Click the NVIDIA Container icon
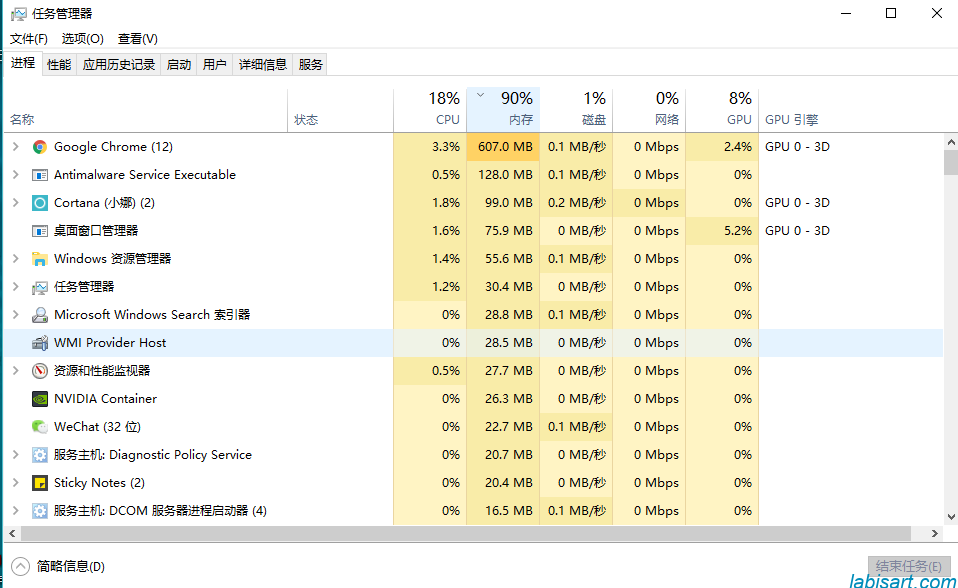Image resolution: width=958 pixels, height=588 pixels. (x=40, y=399)
